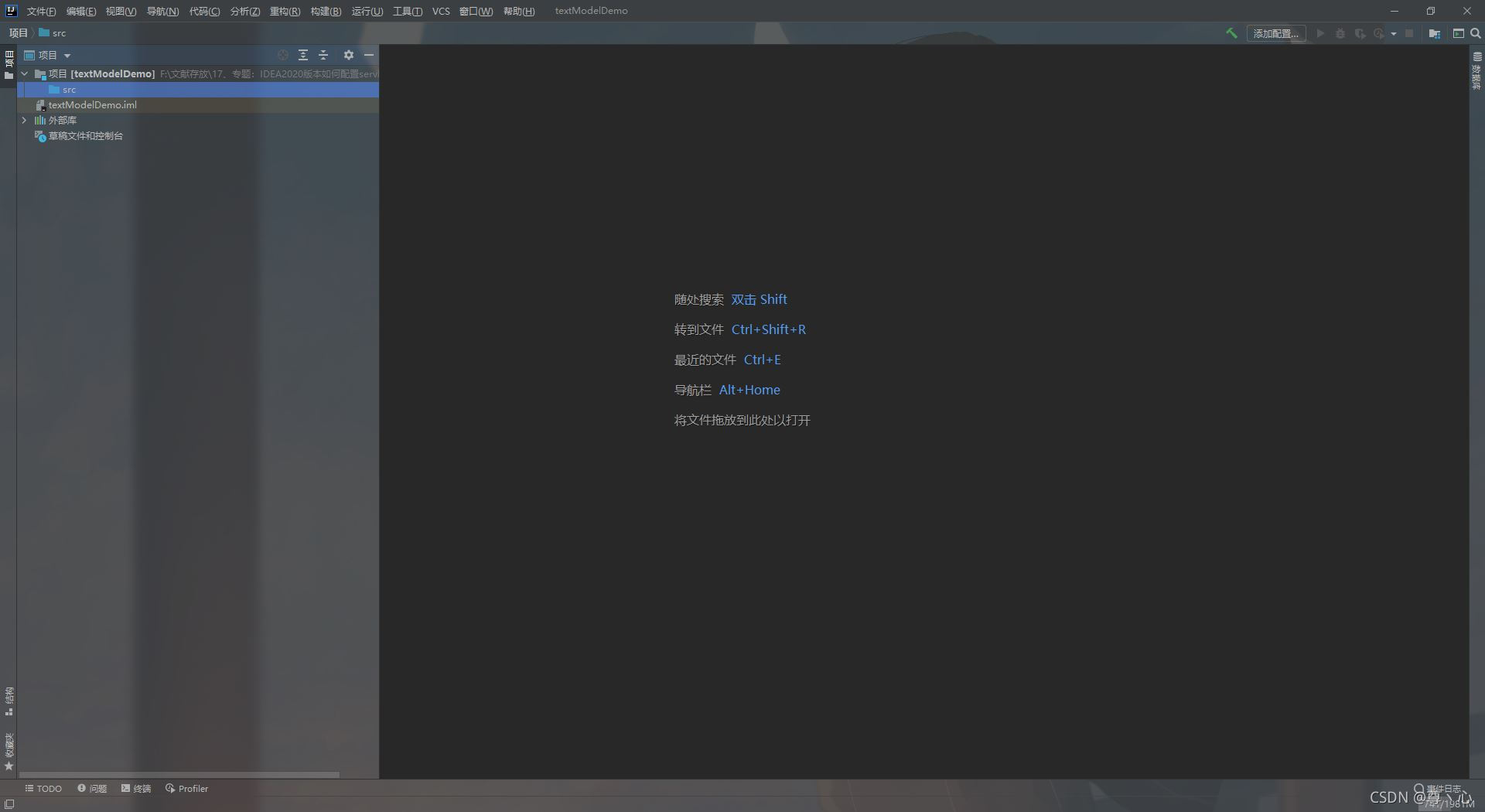This screenshot has height=812, width=1485.
Task: Click the Profile run icon in toolbar
Action: pos(1378,33)
